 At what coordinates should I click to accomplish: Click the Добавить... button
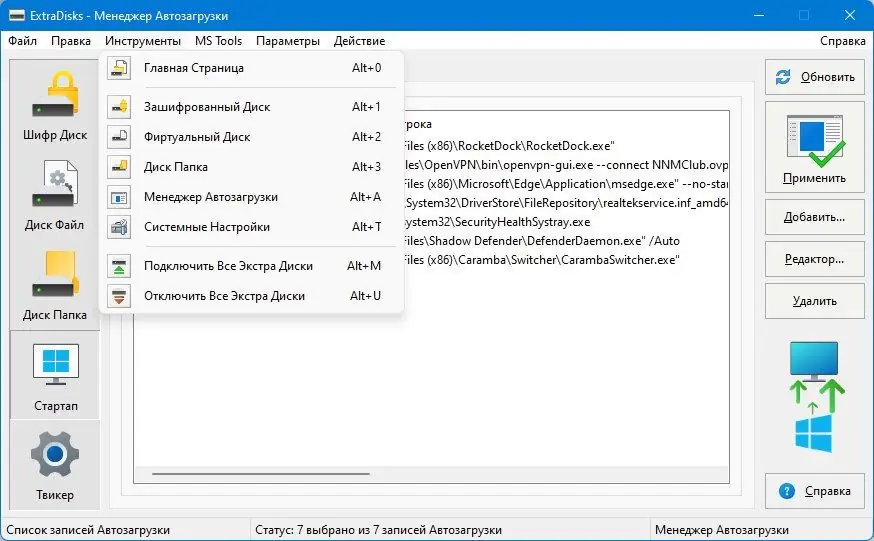[x=814, y=217]
